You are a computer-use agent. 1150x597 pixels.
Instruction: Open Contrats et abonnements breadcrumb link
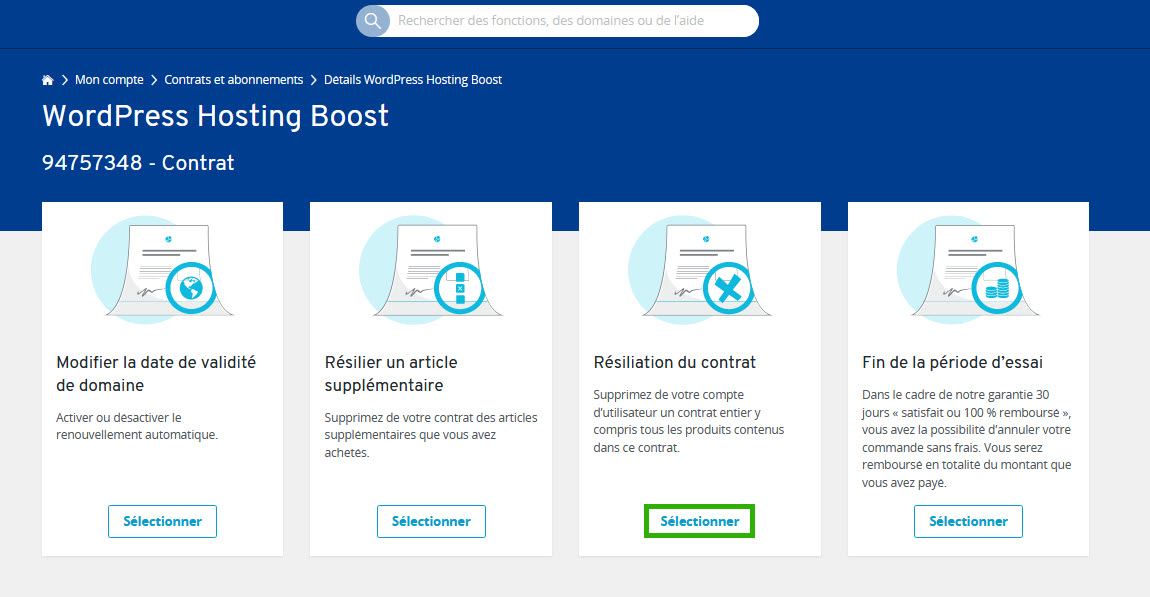tap(233, 80)
